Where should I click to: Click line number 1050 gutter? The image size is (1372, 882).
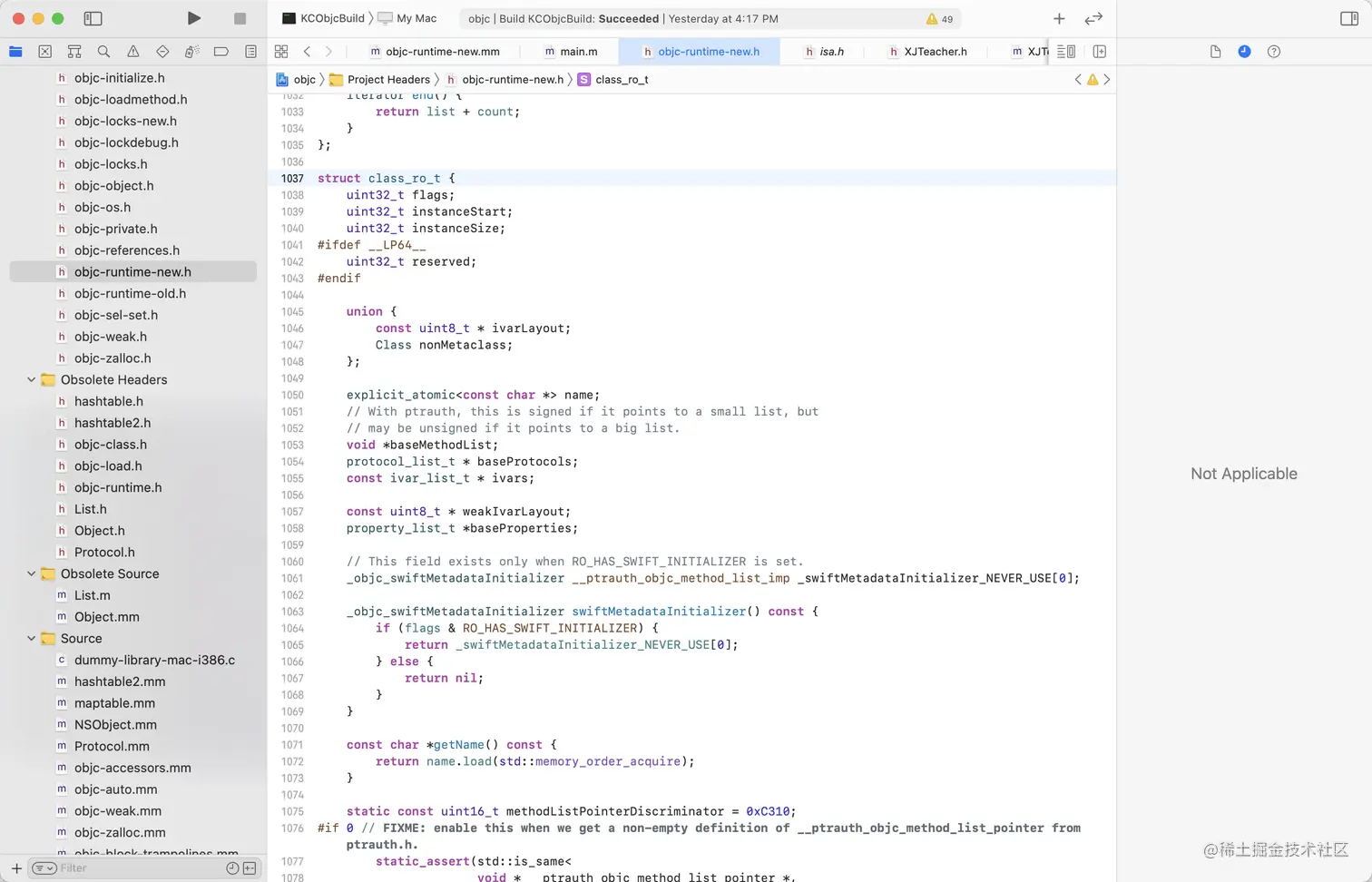tap(292, 396)
